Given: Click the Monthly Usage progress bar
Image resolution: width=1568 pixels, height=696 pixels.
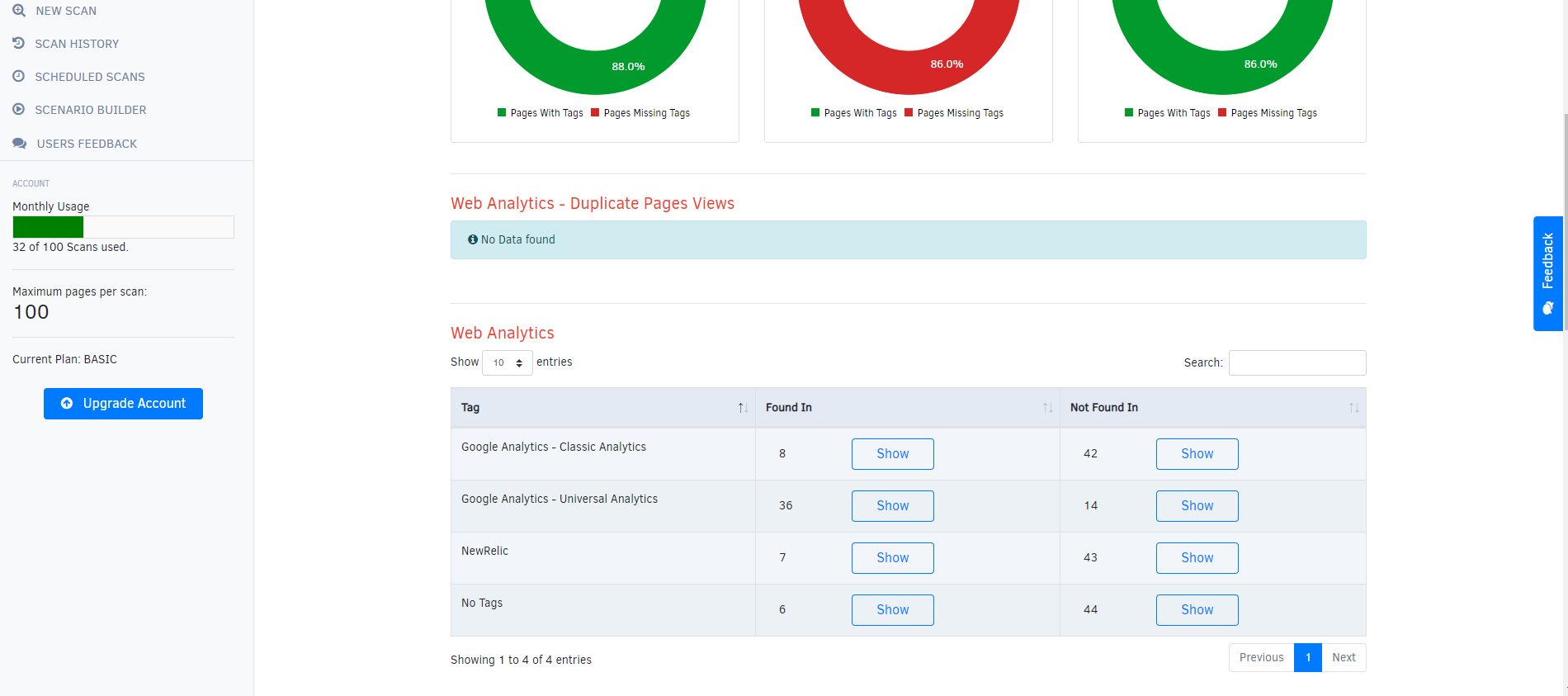Looking at the screenshot, I should tap(123, 227).
